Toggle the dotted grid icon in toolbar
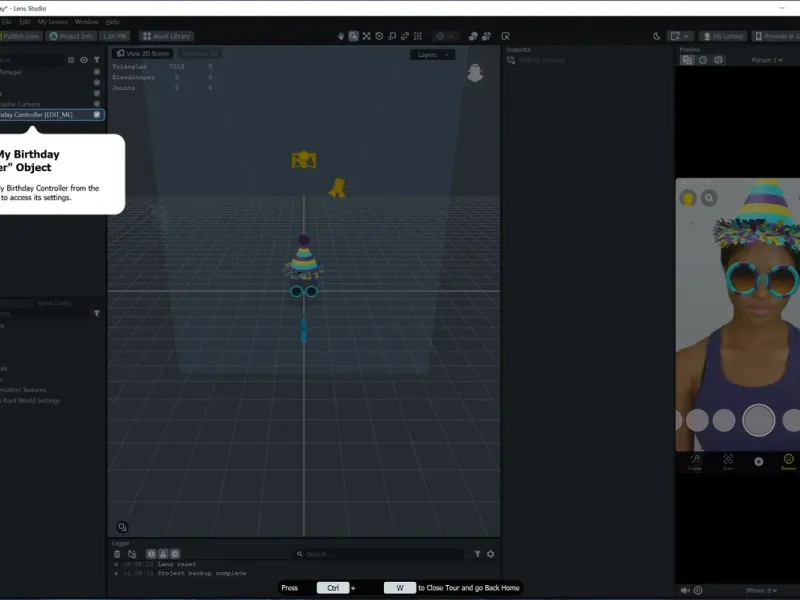Screen dimensions: 800x600 (x=418, y=36)
